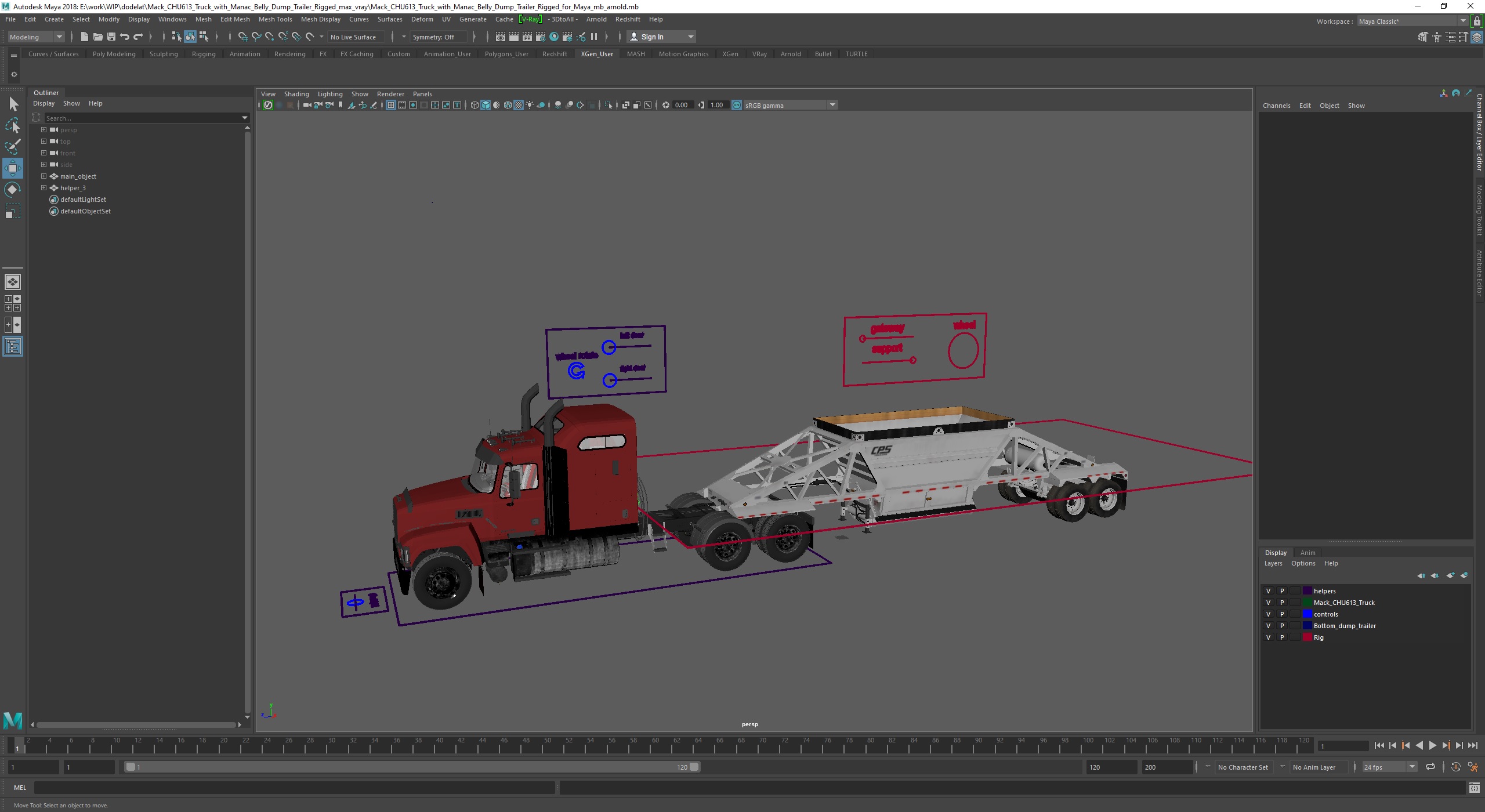Play the animation forward
Image resolution: width=1485 pixels, height=812 pixels.
pos(1432,746)
